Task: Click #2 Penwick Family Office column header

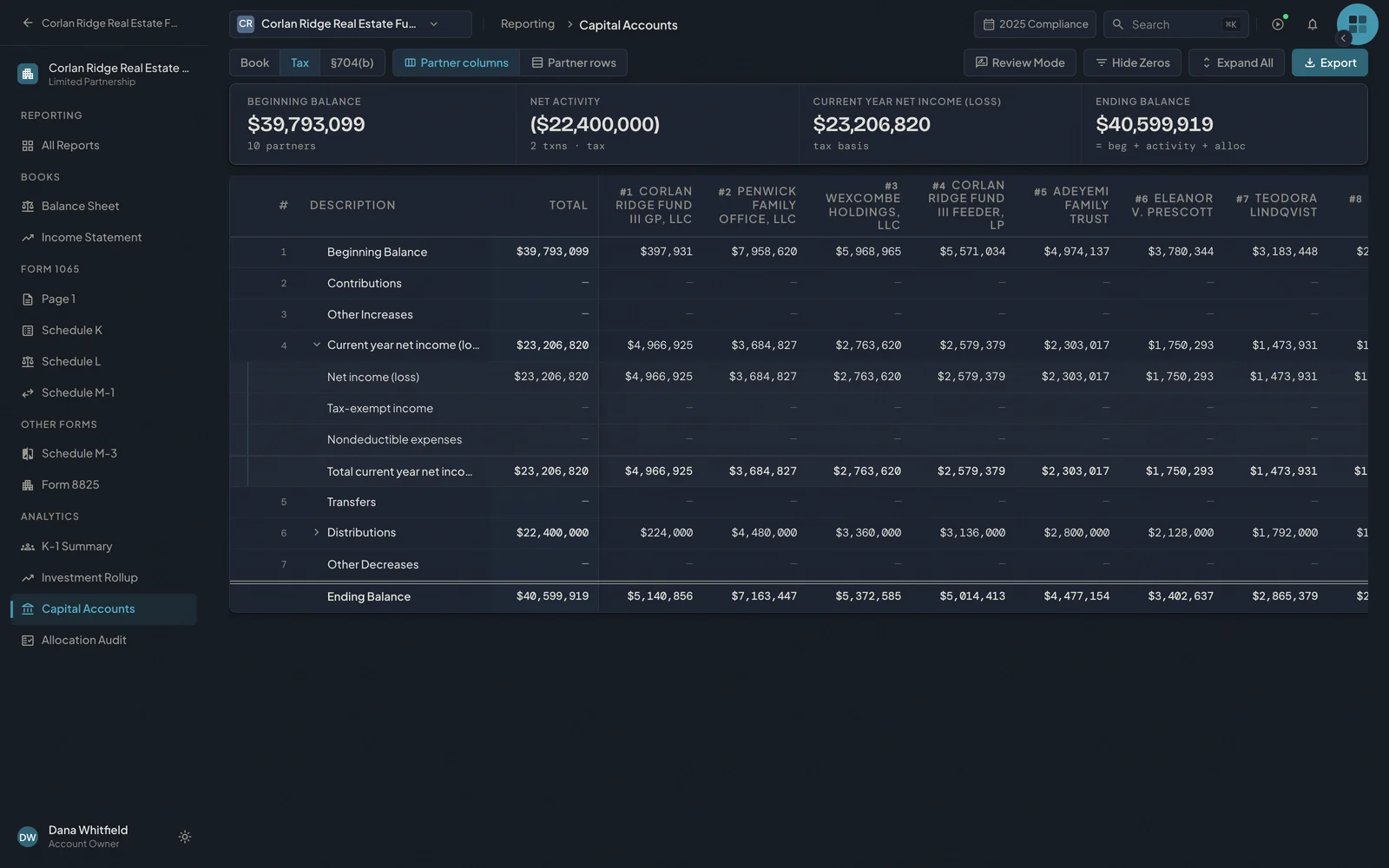Action: (756, 206)
